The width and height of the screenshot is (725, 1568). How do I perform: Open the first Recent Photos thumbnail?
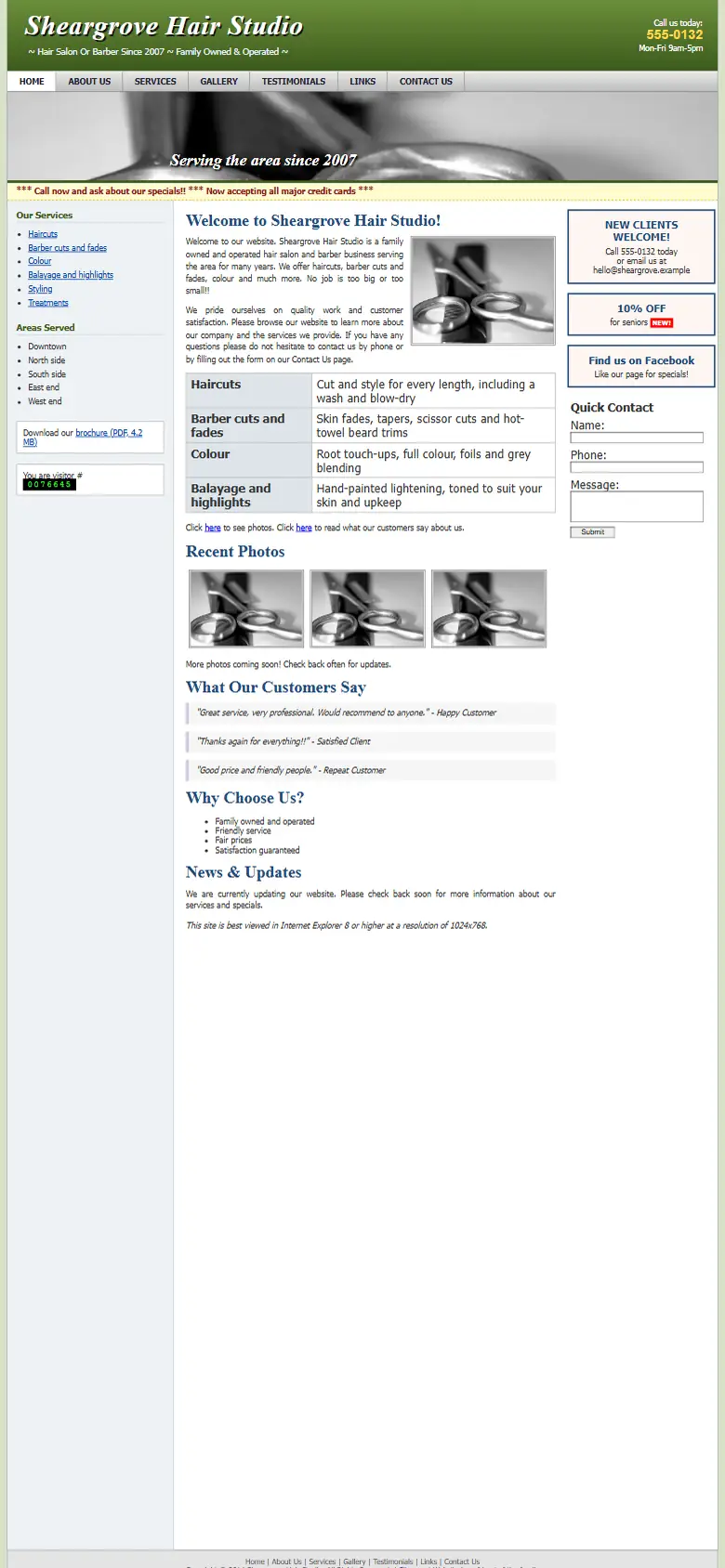pos(246,608)
